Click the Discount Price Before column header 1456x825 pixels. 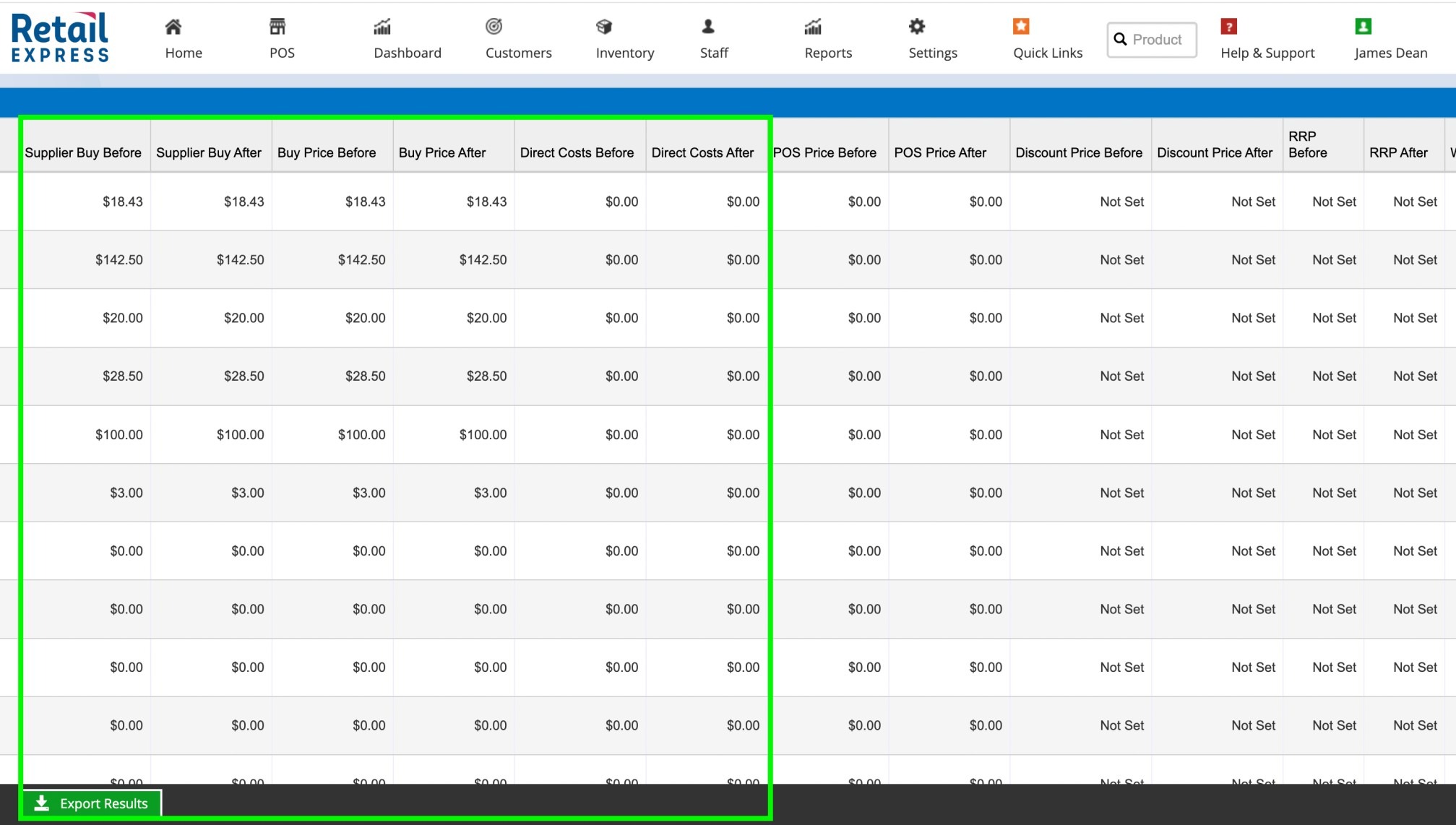[x=1079, y=152]
